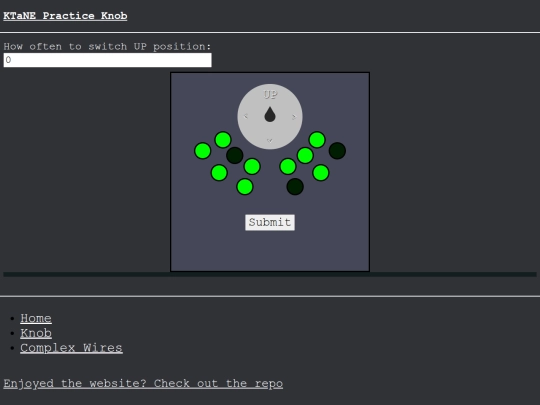Focus the UP position frequency input
Viewport: 540px width, 405px height.
click(107, 60)
